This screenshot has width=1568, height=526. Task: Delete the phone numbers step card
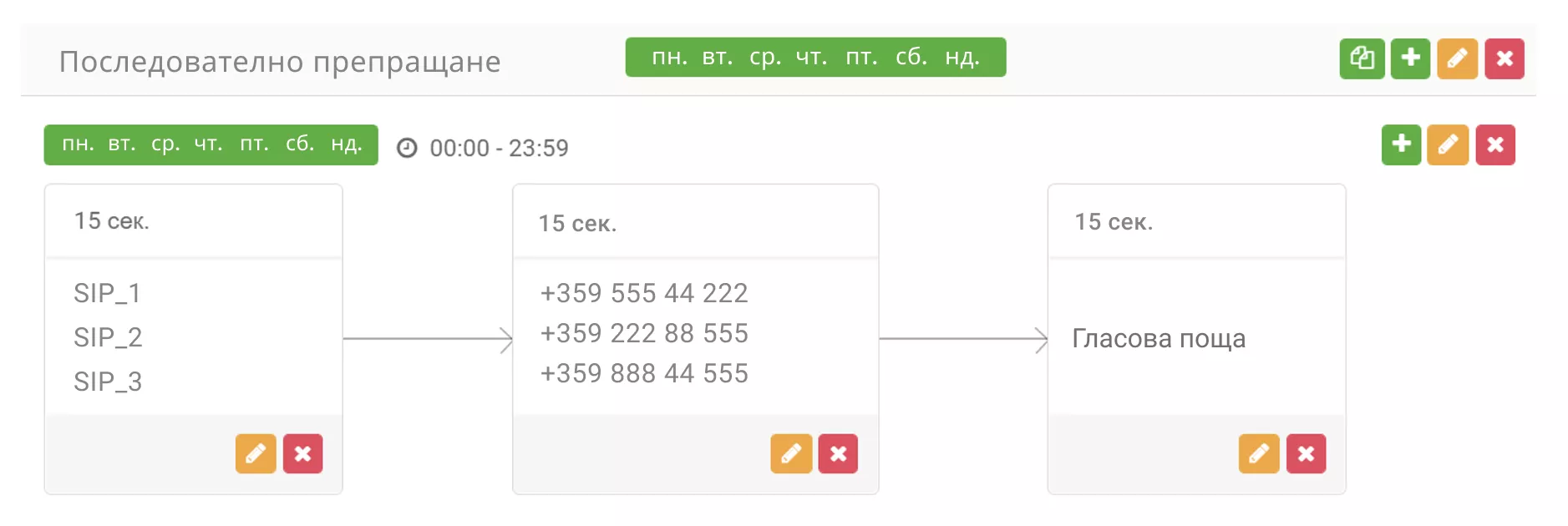[838, 453]
